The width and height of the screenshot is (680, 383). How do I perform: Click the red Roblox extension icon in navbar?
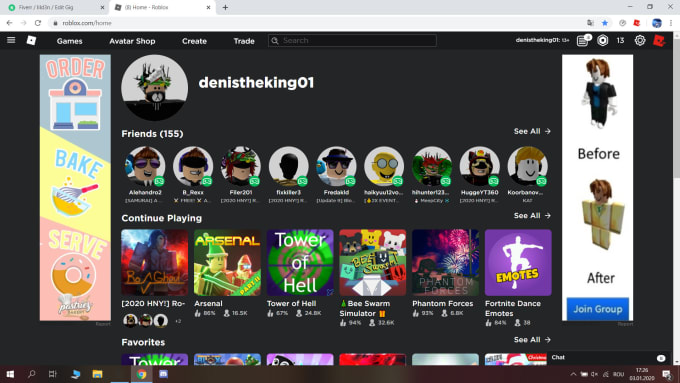659,40
